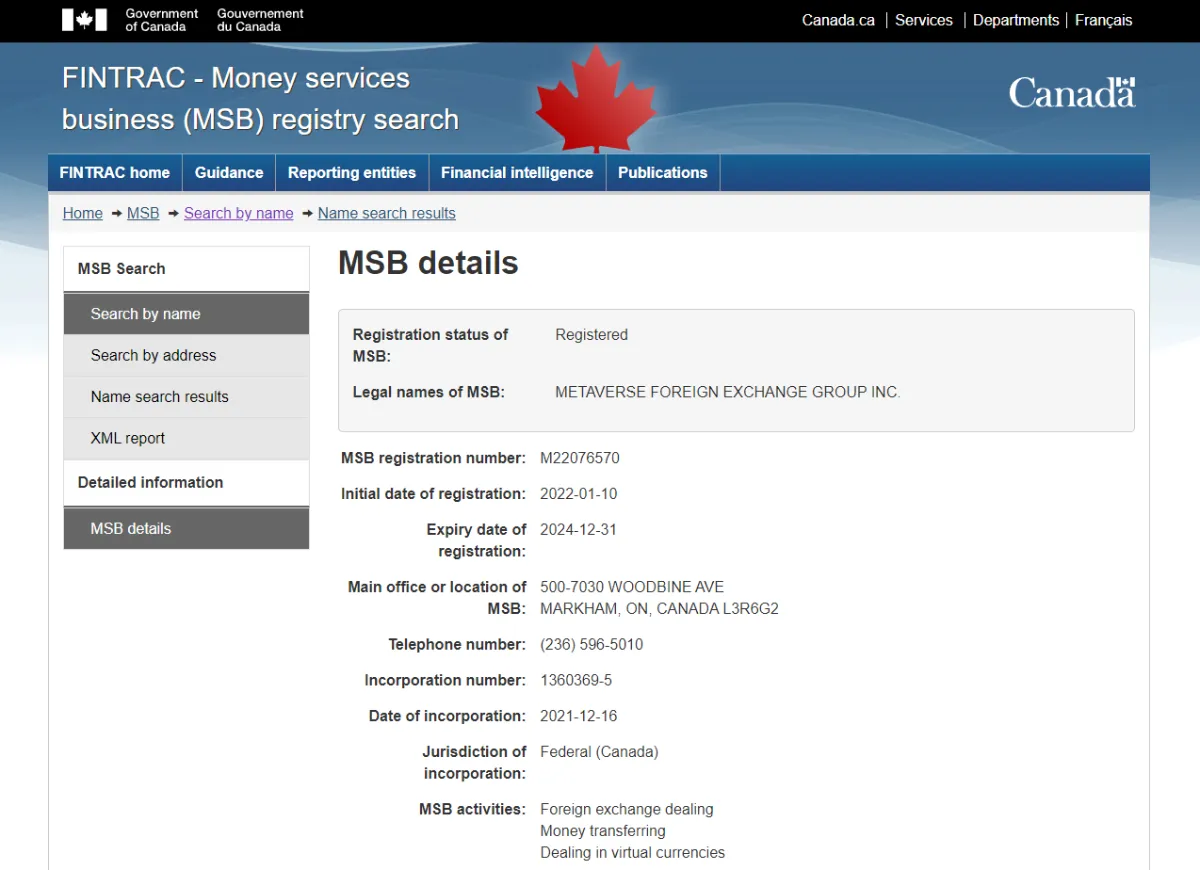This screenshot has width=1200, height=870.
Task: Click the Registered status value
Action: 592,335
